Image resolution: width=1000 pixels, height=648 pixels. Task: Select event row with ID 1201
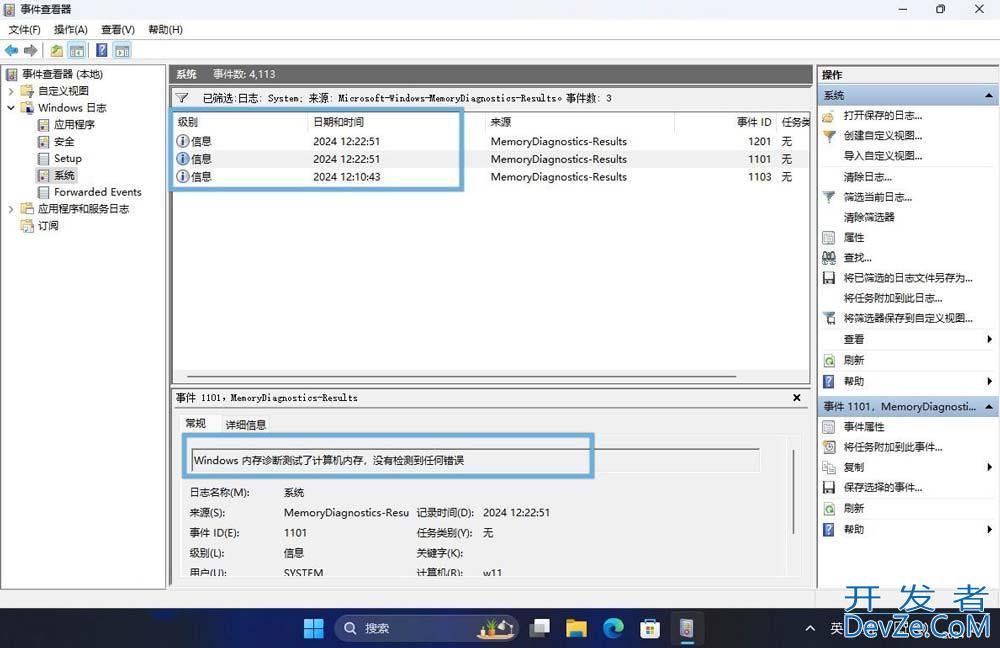click(x=490, y=141)
